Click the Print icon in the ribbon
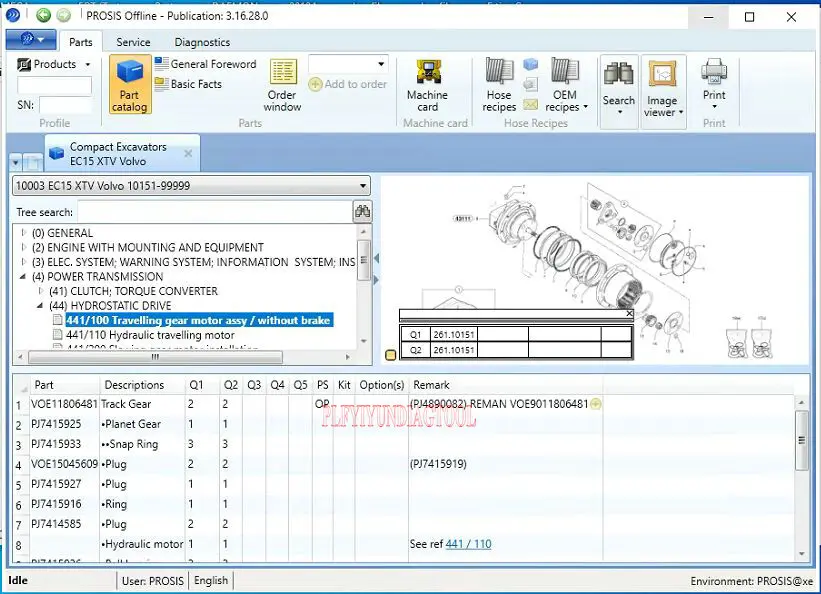 click(x=714, y=80)
